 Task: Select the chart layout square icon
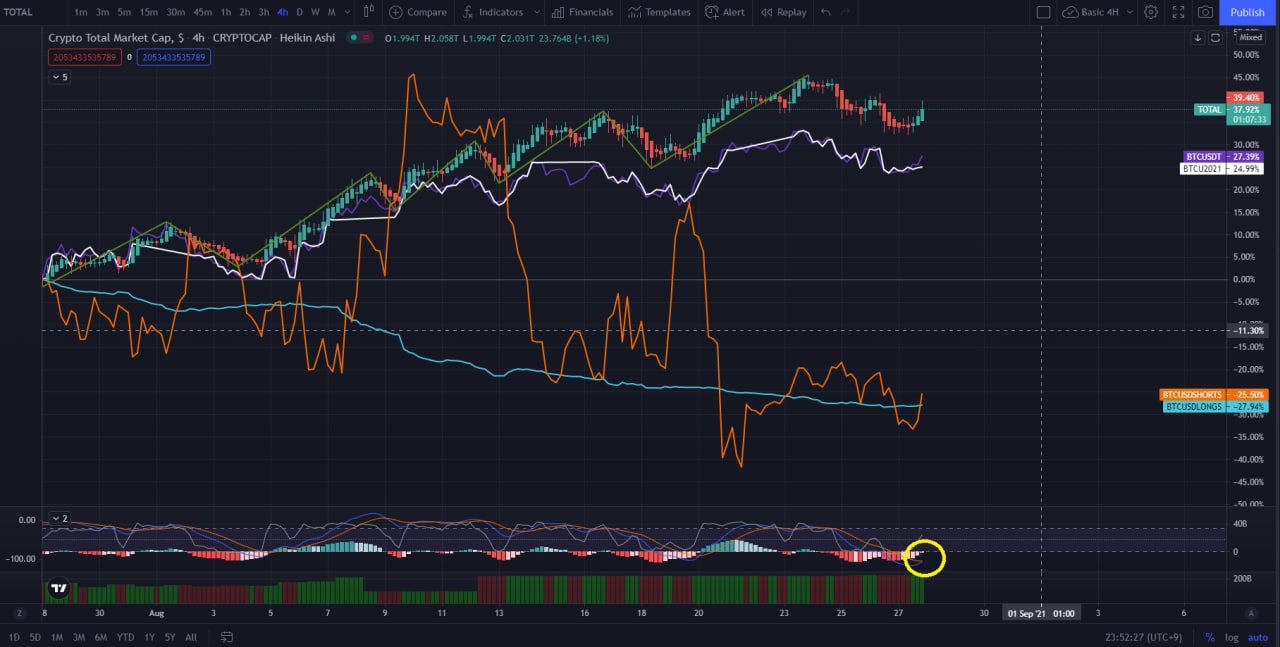pyautogui.click(x=1043, y=12)
